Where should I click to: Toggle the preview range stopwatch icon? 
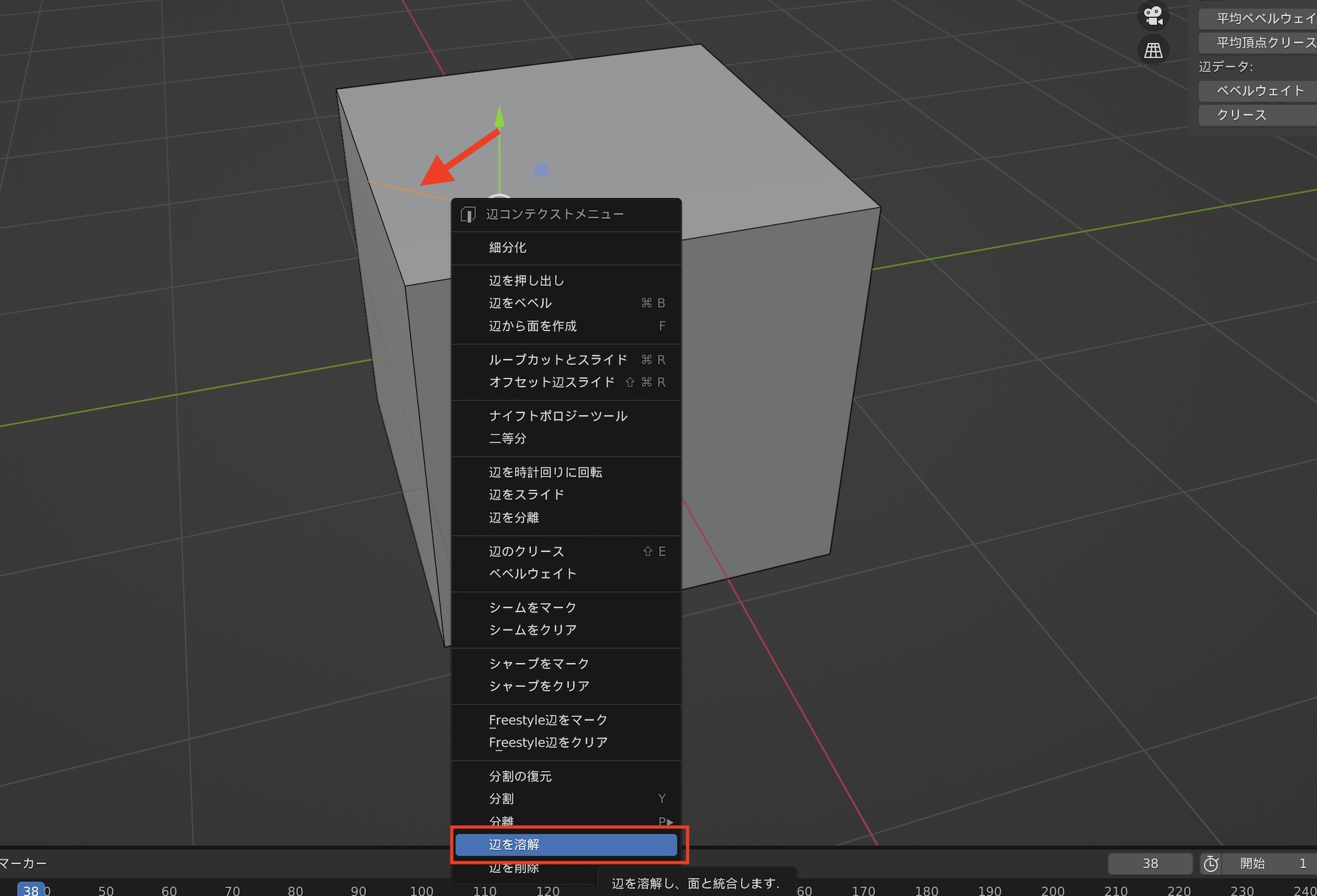1210,864
